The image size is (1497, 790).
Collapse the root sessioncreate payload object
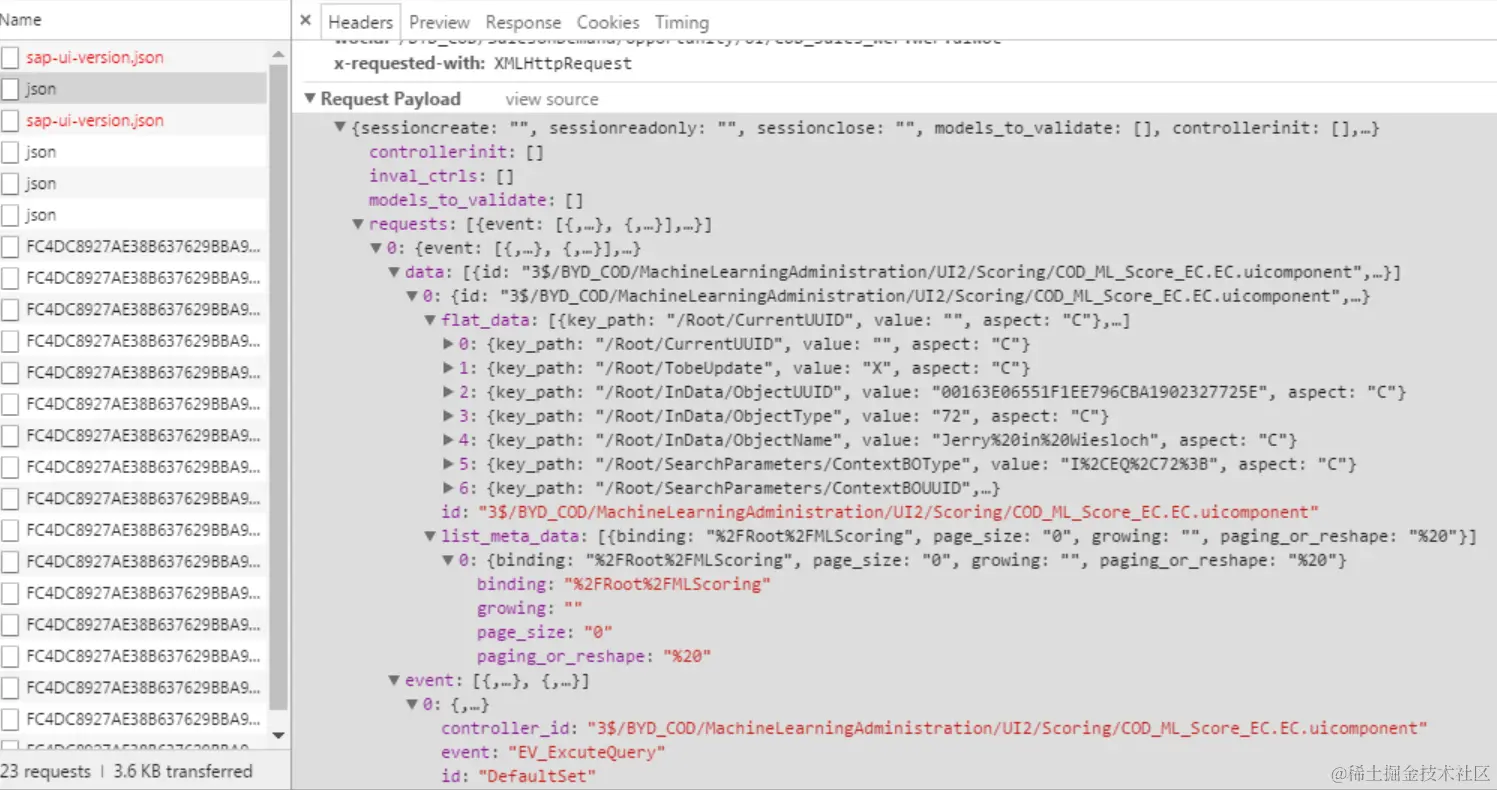click(341, 128)
